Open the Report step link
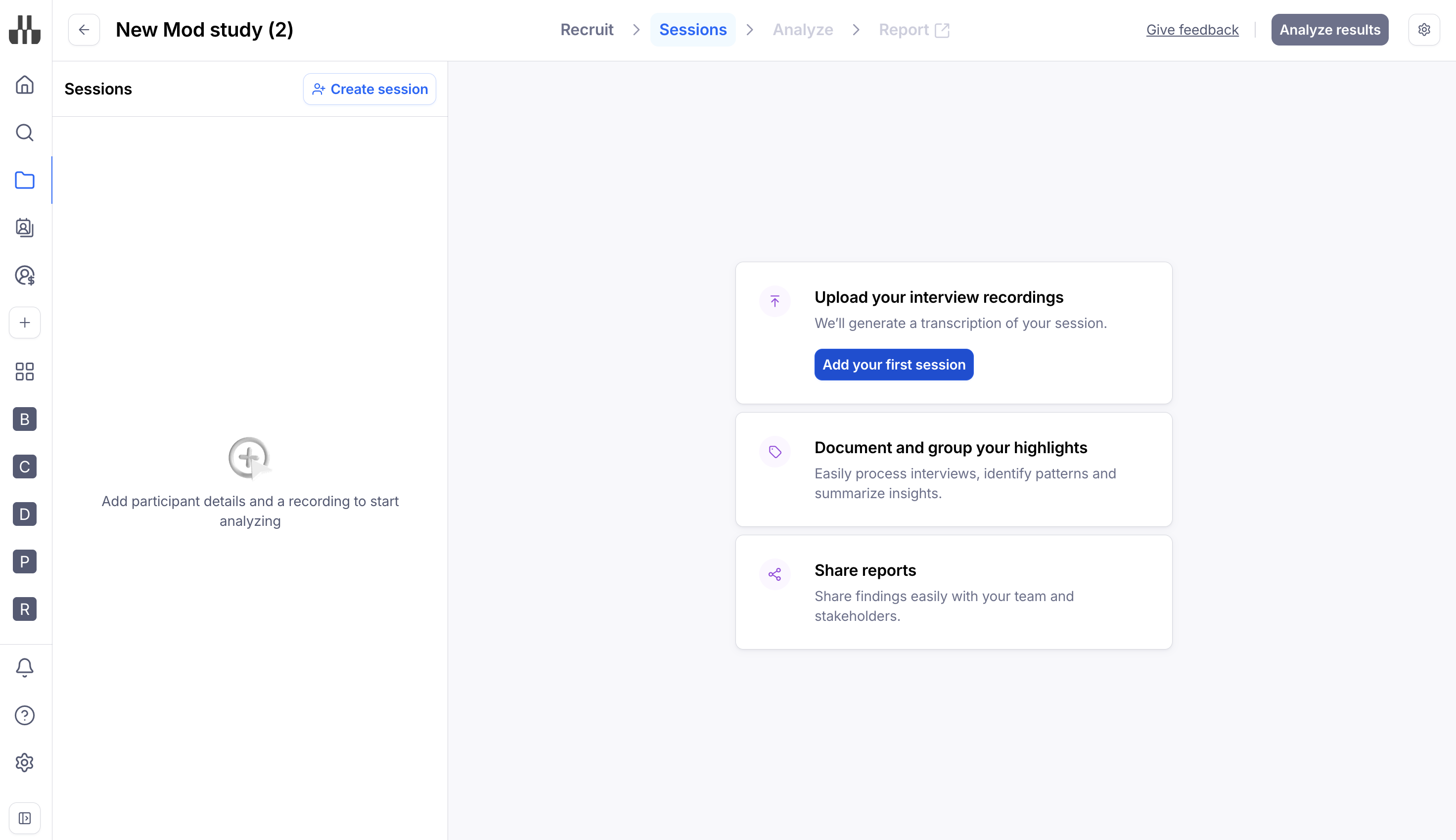The image size is (1456, 840). tap(913, 29)
